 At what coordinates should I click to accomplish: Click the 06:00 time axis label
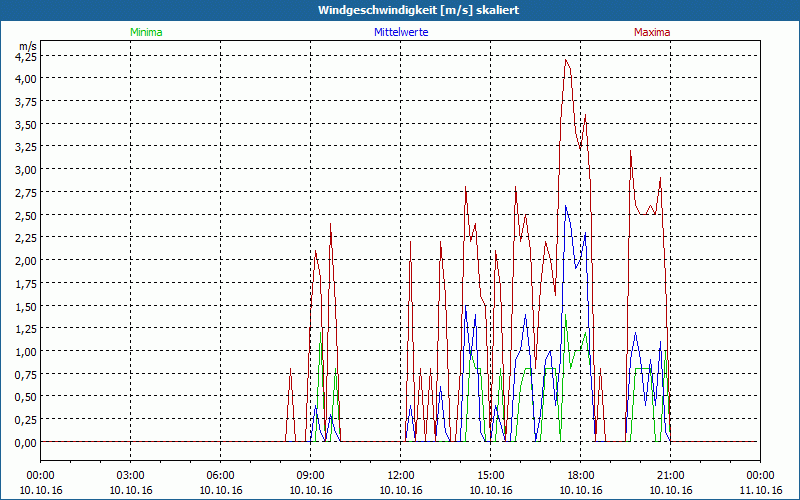pyautogui.click(x=220, y=476)
